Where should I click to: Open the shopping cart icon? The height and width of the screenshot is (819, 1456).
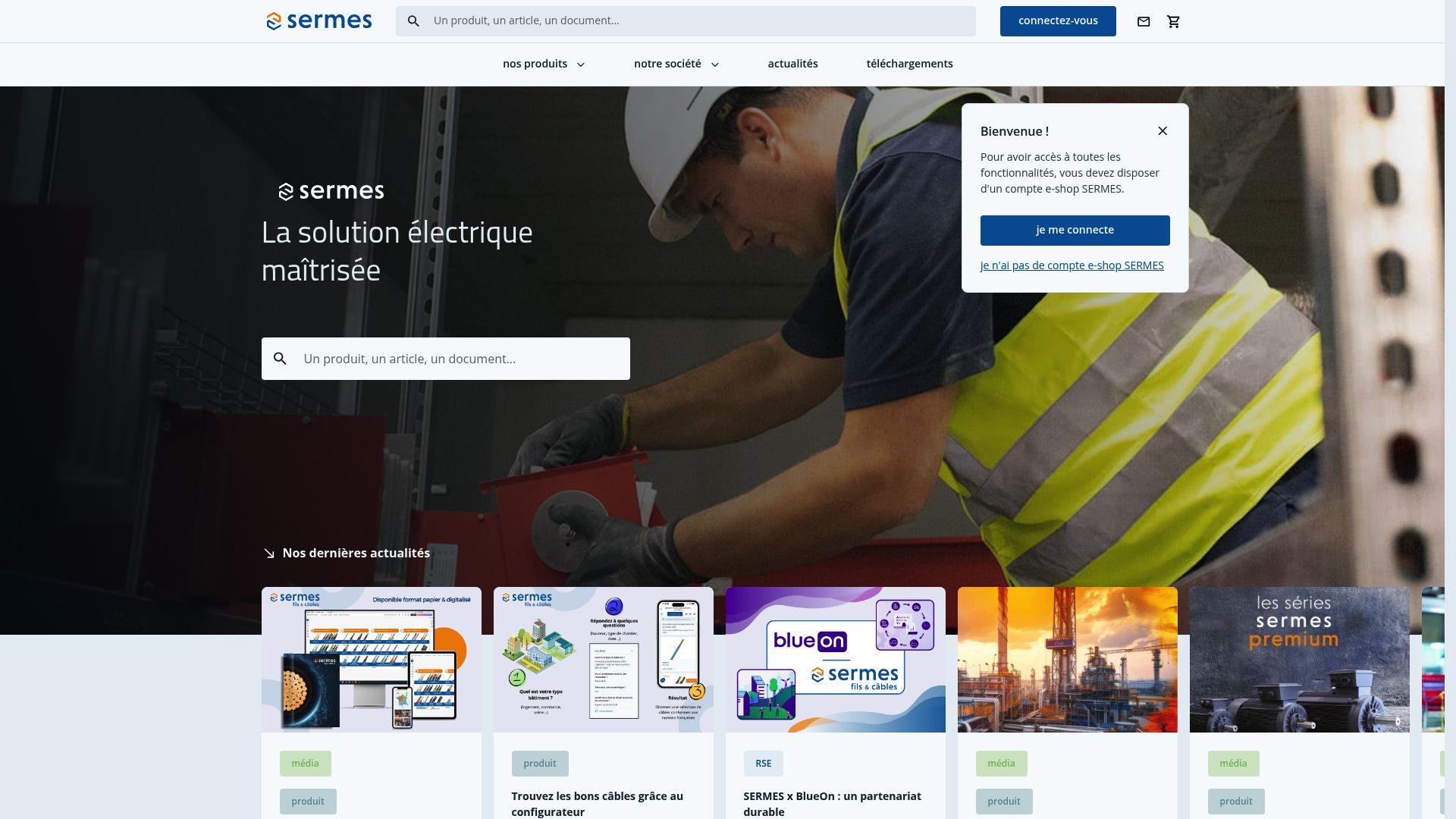[x=1174, y=21]
